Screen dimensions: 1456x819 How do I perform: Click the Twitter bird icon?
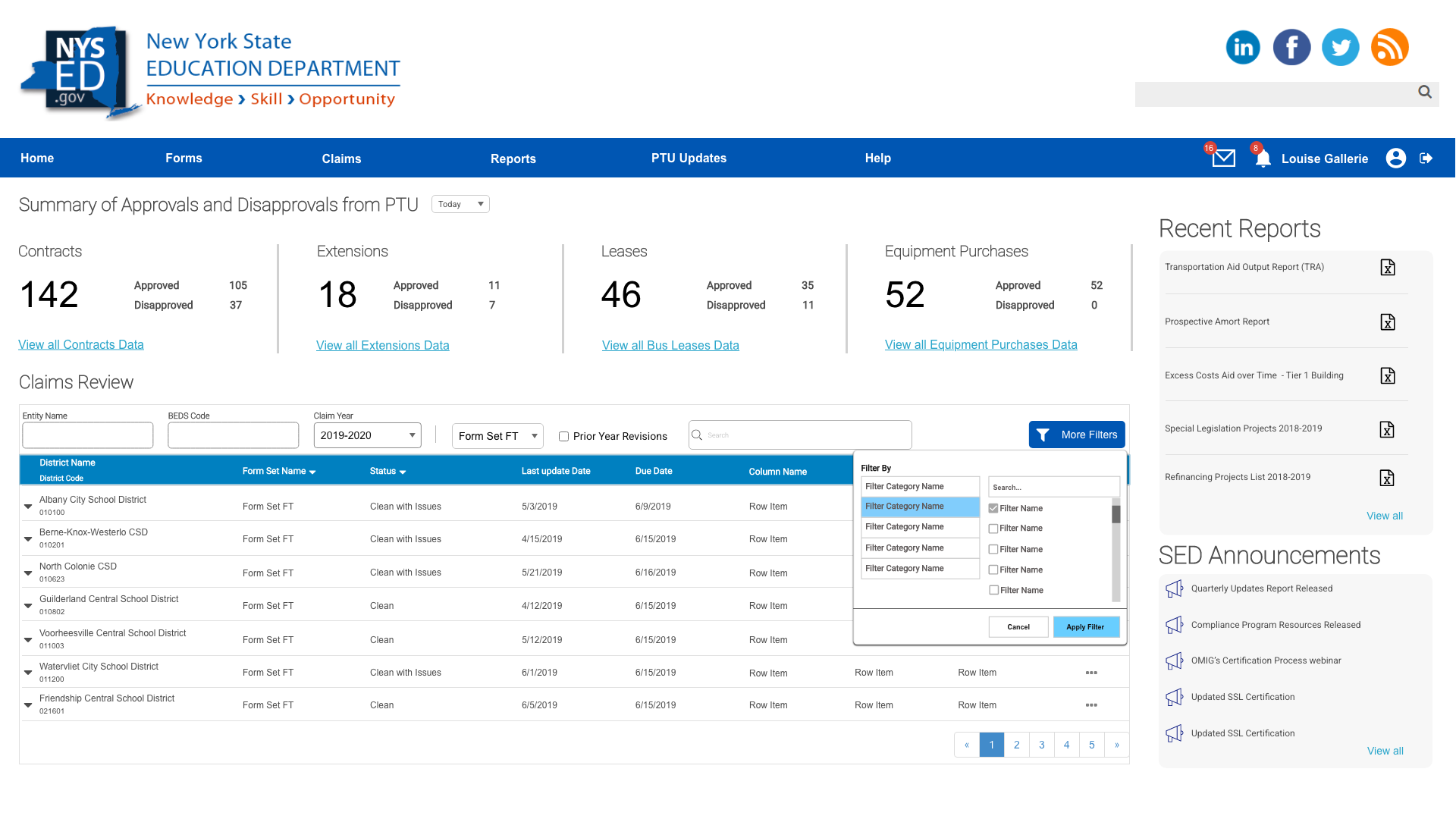[1340, 47]
